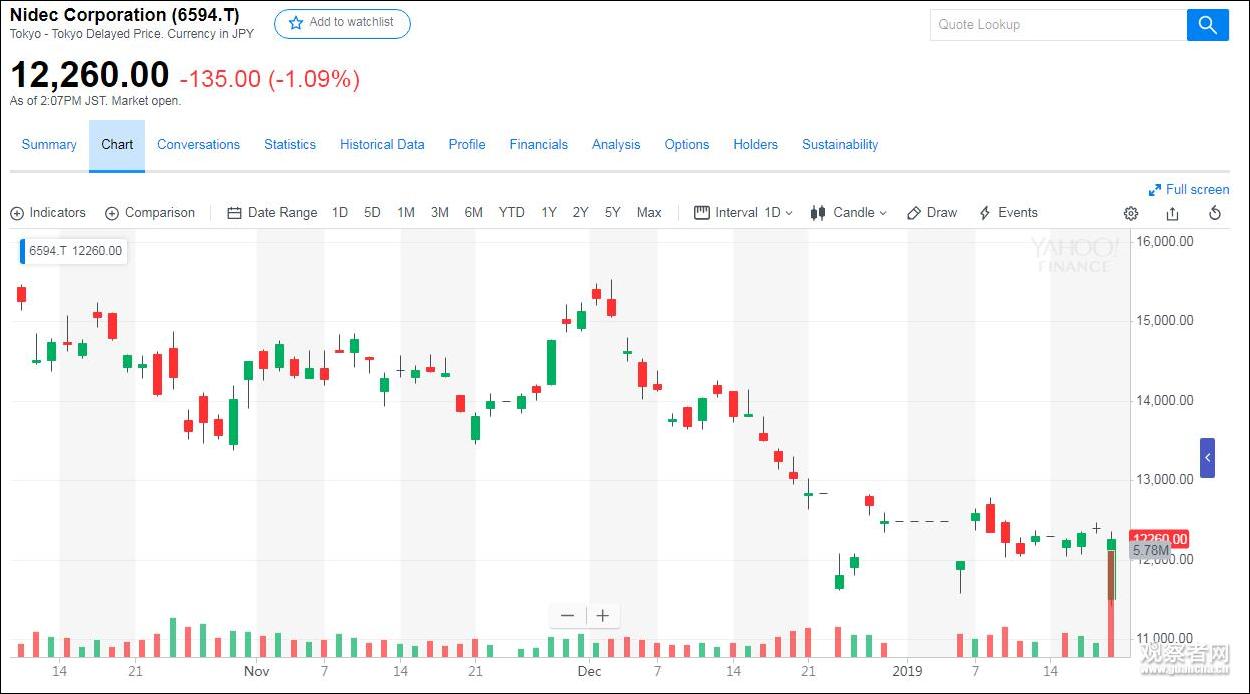The height and width of the screenshot is (694, 1250).
Task: Choose the YTD range
Action: click(511, 213)
